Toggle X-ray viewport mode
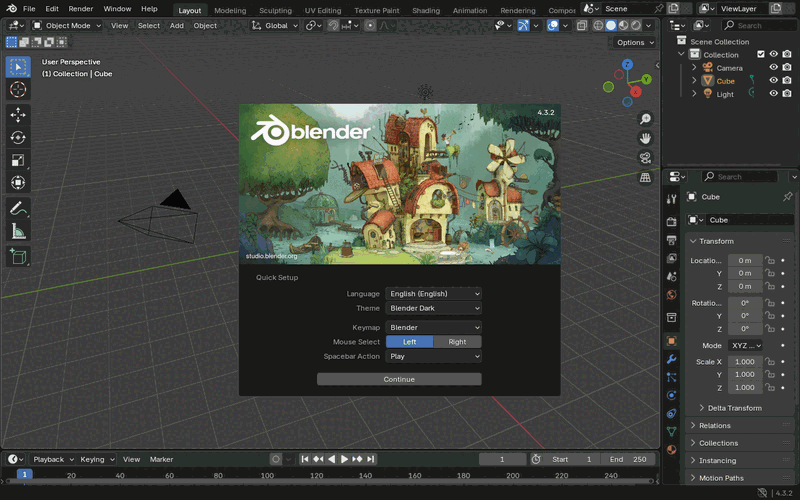800x500 pixels. [582, 26]
